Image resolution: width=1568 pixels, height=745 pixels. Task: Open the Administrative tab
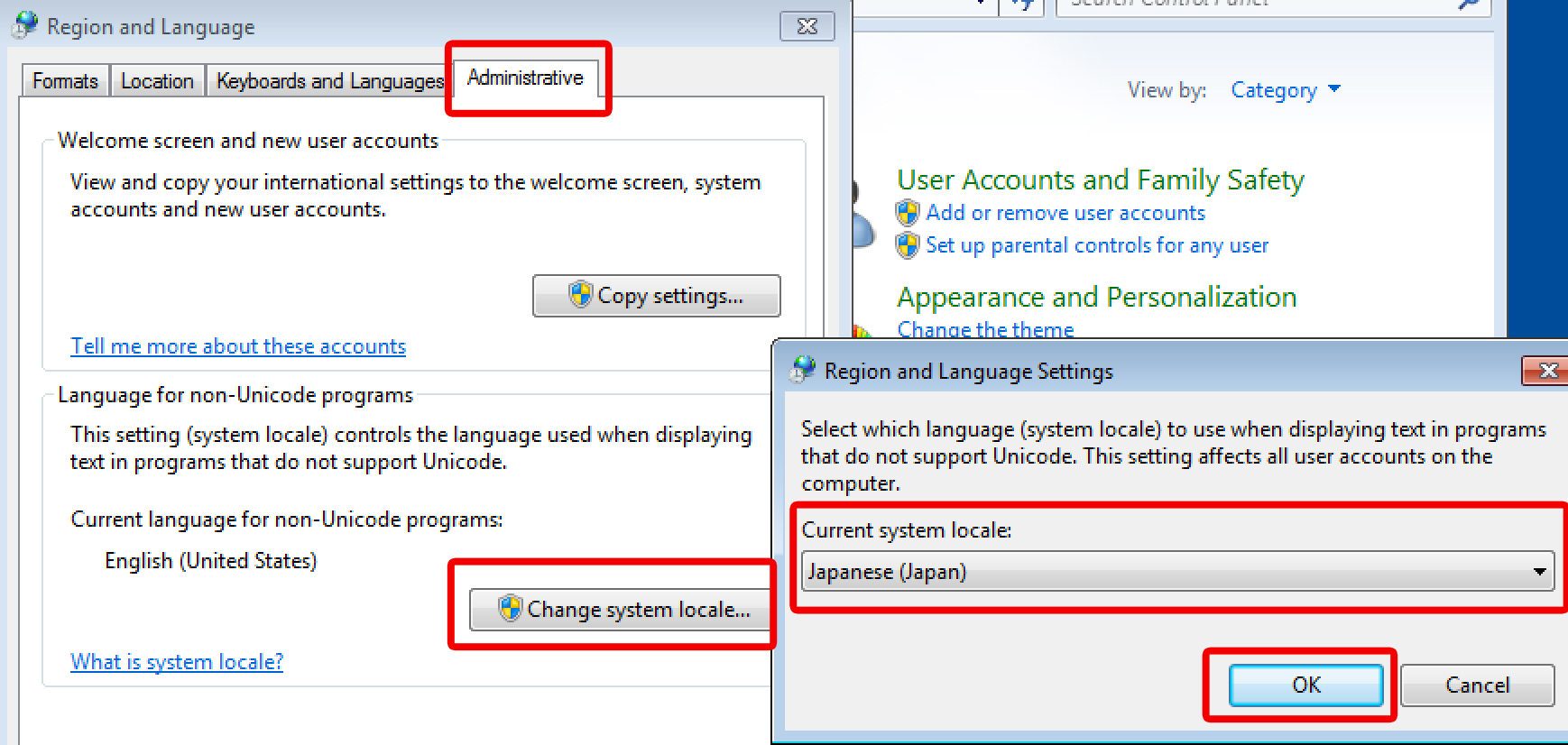525,78
